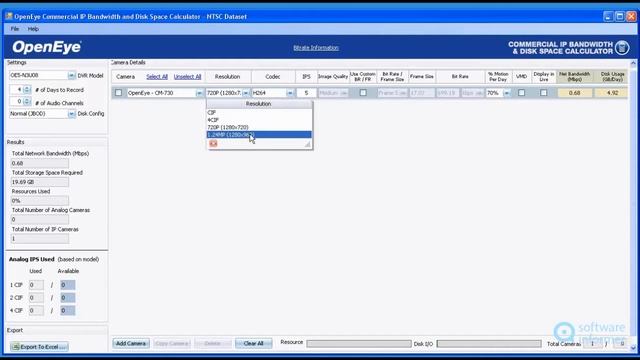This screenshot has width=640, height=360.
Task: Open the DVR Model dropdown
Action: (71, 76)
